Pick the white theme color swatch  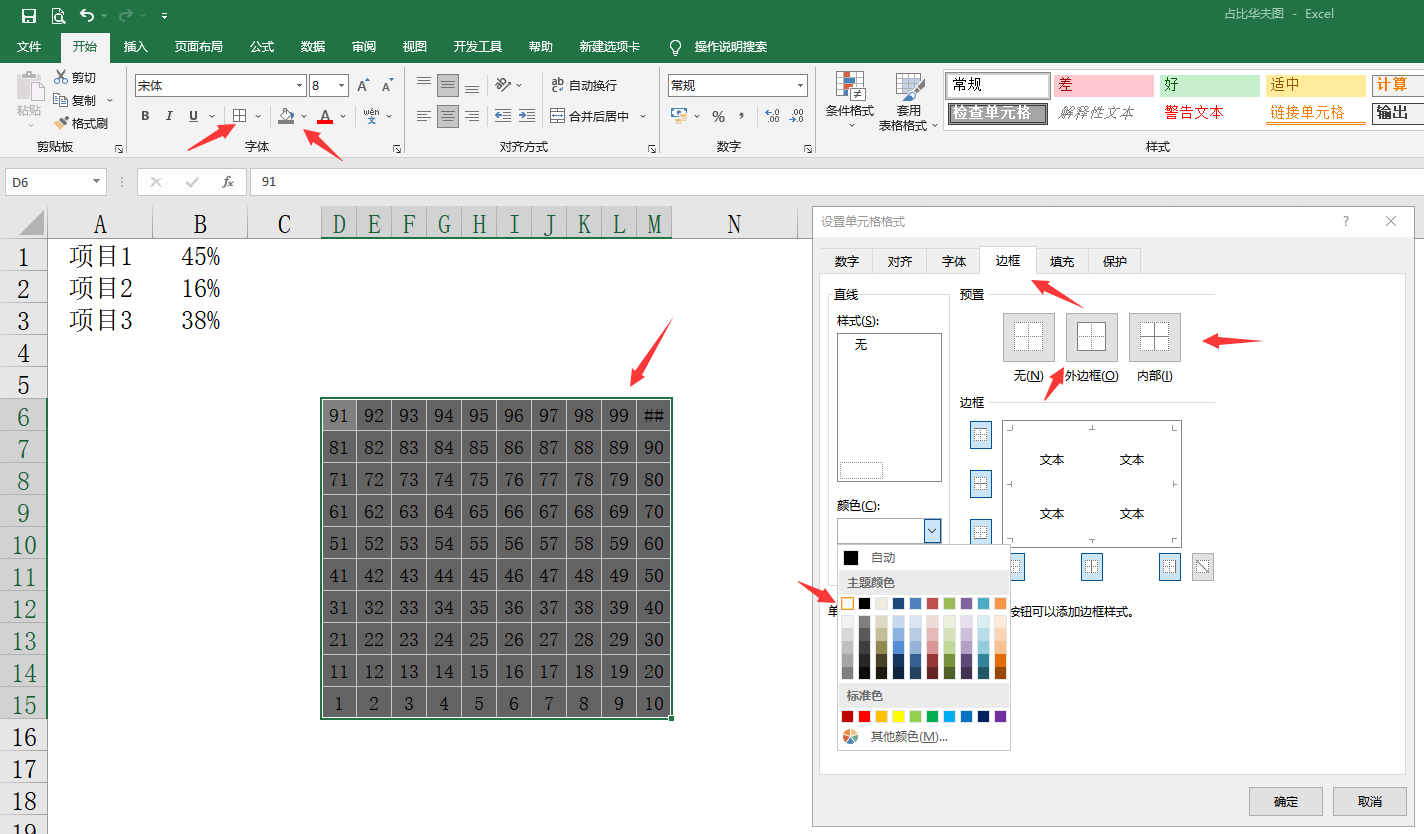pos(847,603)
